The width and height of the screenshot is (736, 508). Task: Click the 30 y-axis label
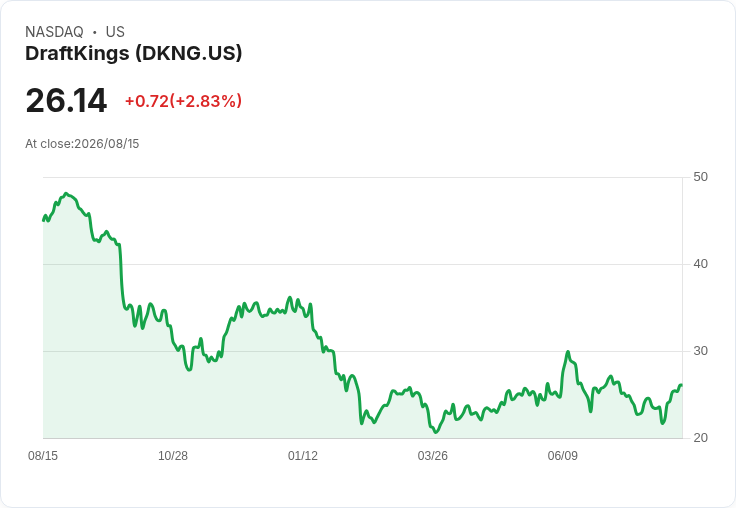point(700,351)
